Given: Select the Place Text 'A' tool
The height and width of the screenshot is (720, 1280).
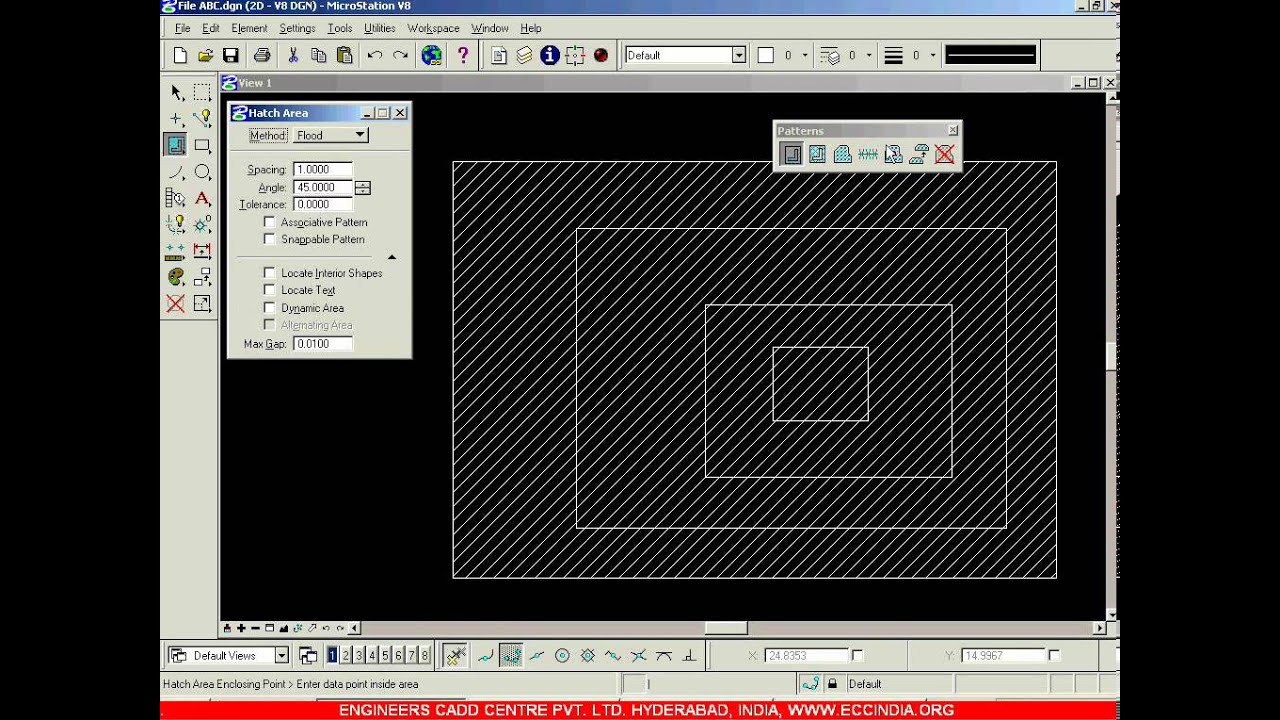Looking at the screenshot, I should pyautogui.click(x=202, y=198).
